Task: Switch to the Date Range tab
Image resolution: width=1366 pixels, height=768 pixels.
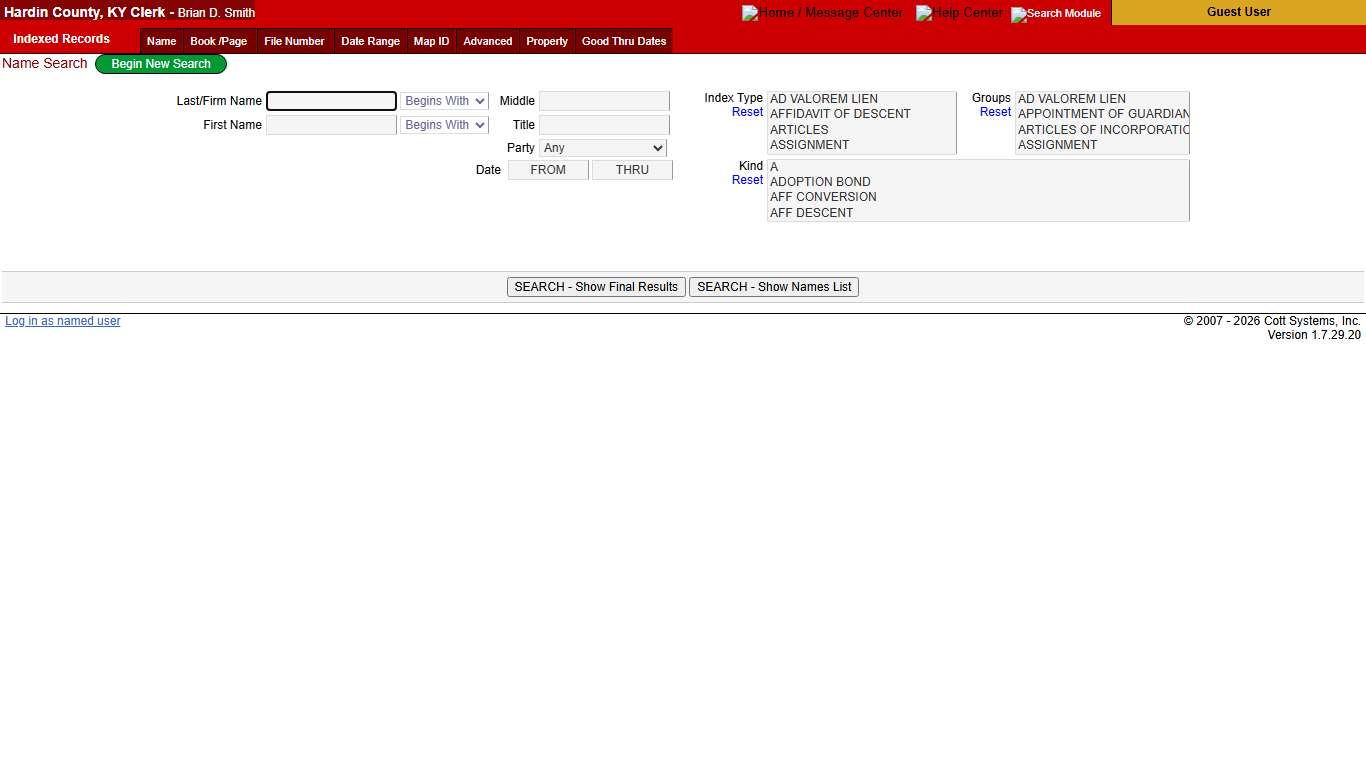Action: point(370,41)
